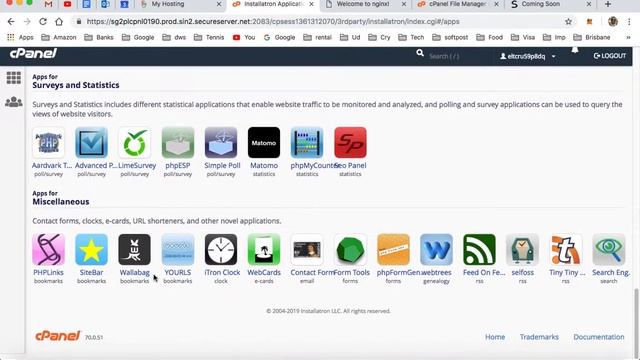The image size is (640, 360).
Task: Bookmark this page with the star icon
Action: [x=568, y=22]
